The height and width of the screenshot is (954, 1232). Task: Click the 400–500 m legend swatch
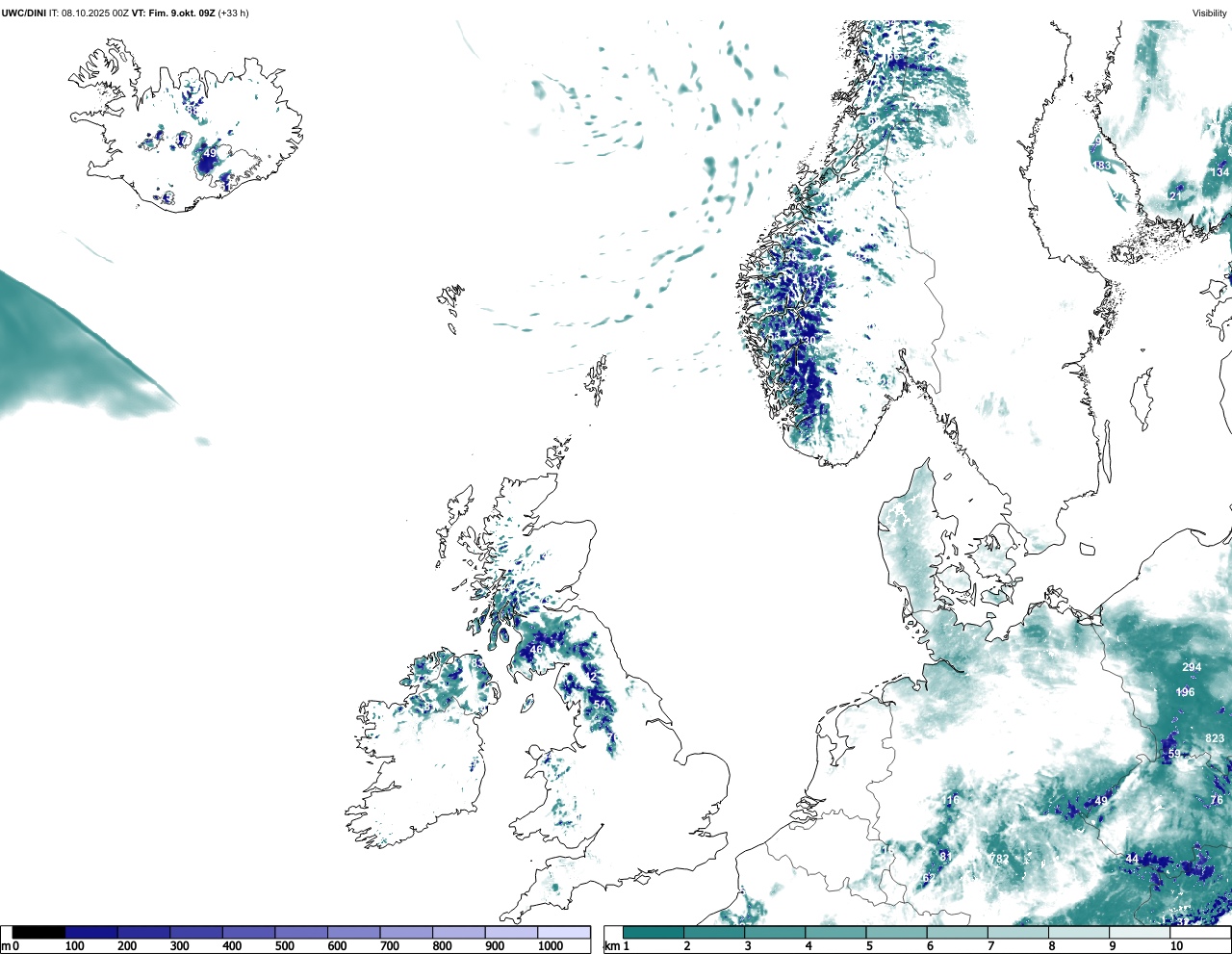(x=248, y=933)
